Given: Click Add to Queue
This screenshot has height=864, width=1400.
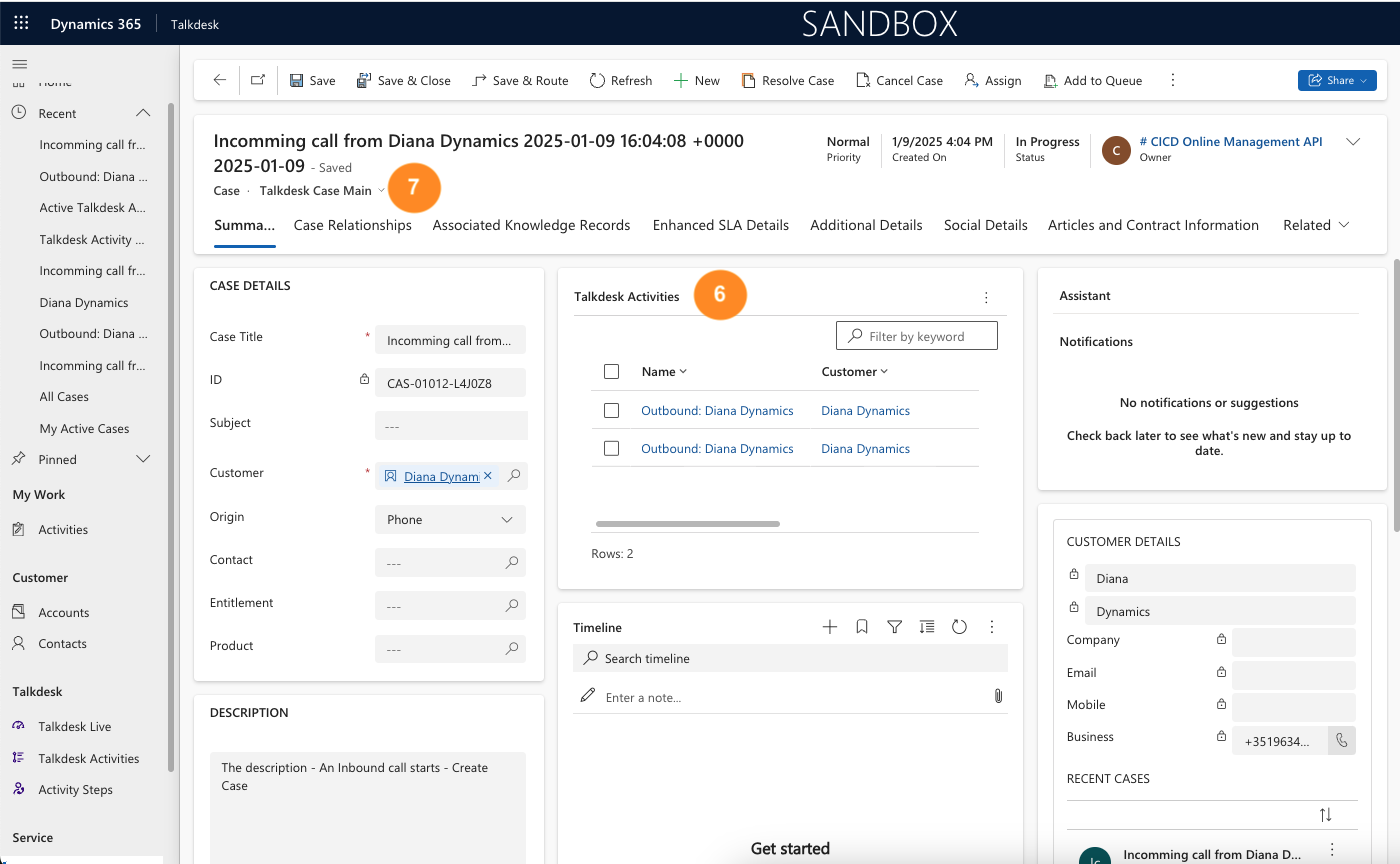Looking at the screenshot, I should coord(1092,80).
